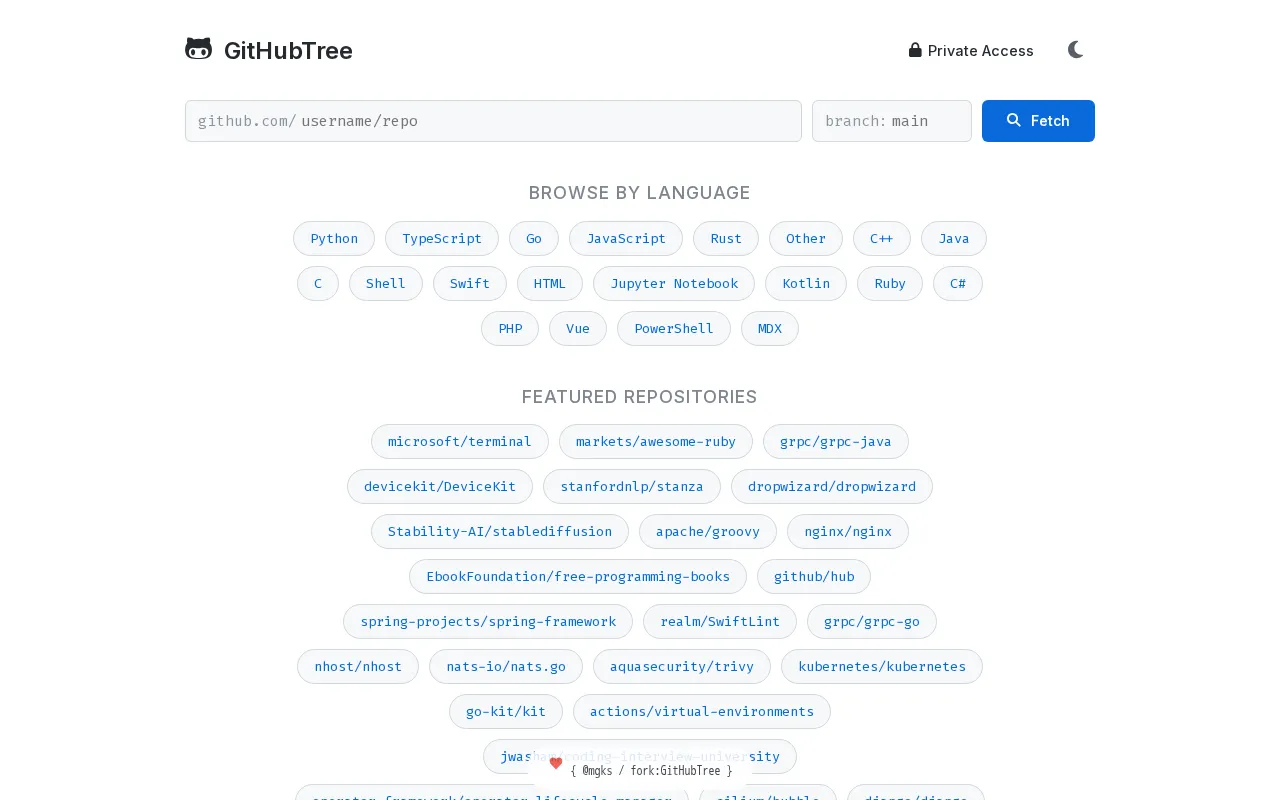The image size is (1280, 800).
Task: Select the Python language chip
Action: click(334, 238)
